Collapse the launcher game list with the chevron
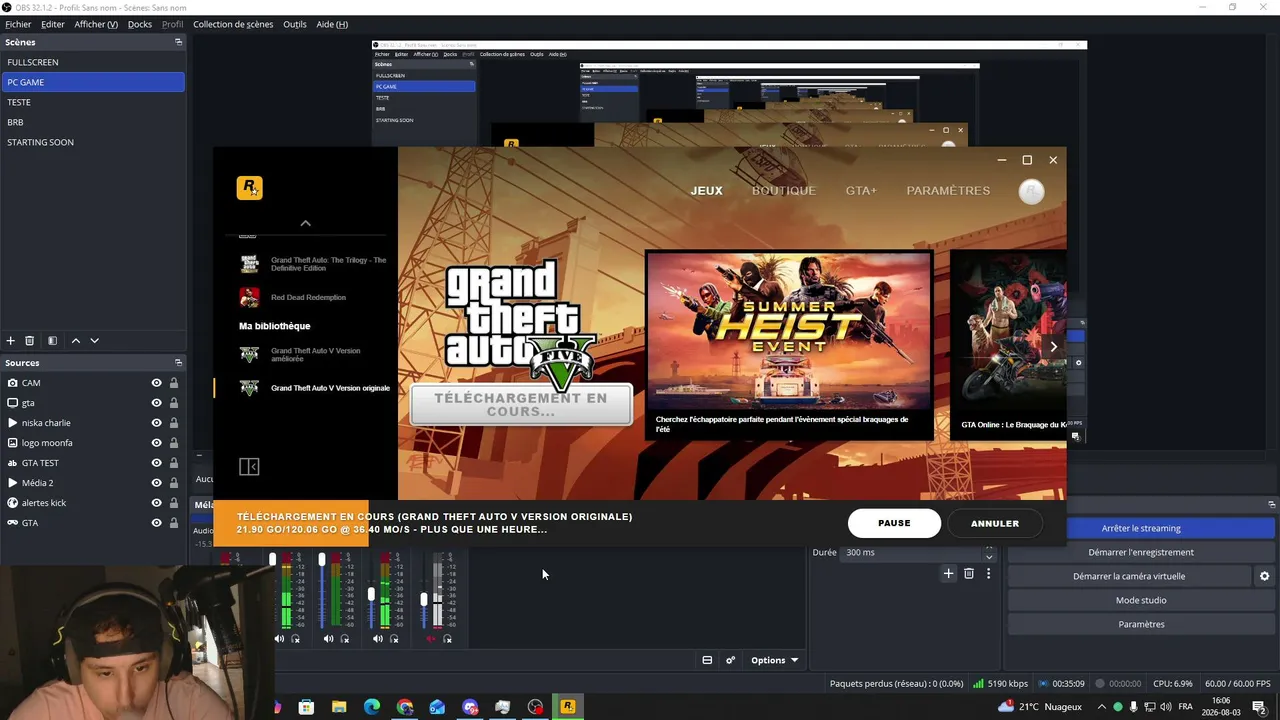1280x720 pixels. point(306,223)
